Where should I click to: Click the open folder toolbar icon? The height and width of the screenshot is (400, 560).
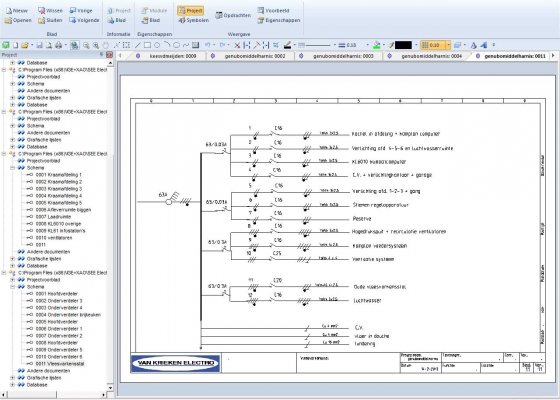click(24, 45)
